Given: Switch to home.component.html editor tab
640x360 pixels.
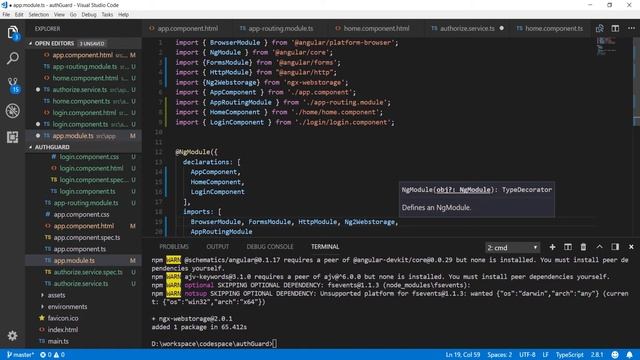Looking at the screenshot, I should [376, 29].
